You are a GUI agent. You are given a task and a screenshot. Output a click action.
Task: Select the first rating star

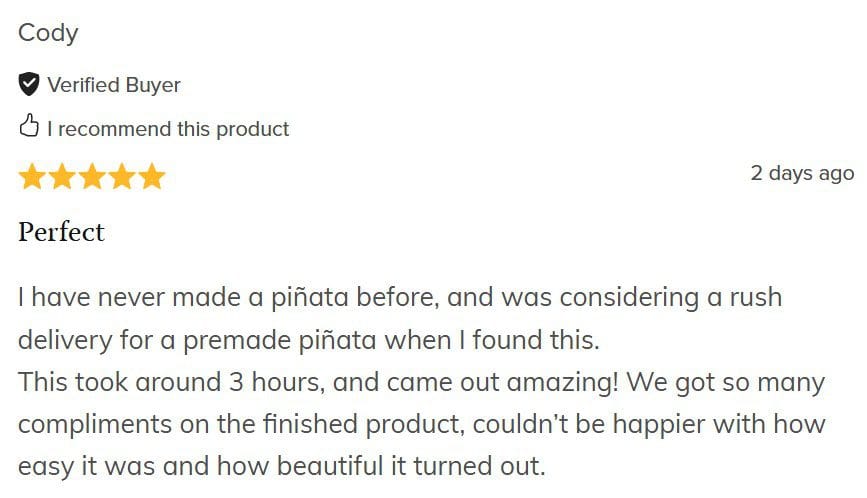[32, 177]
